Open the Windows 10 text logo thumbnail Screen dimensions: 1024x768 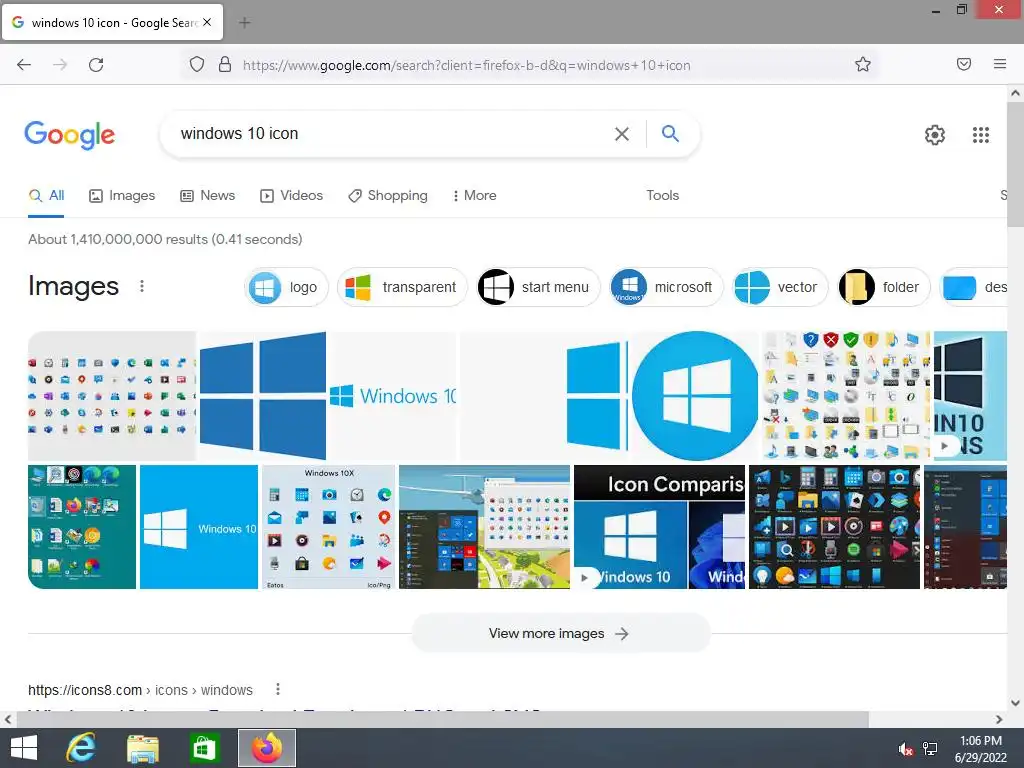coord(392,396)
